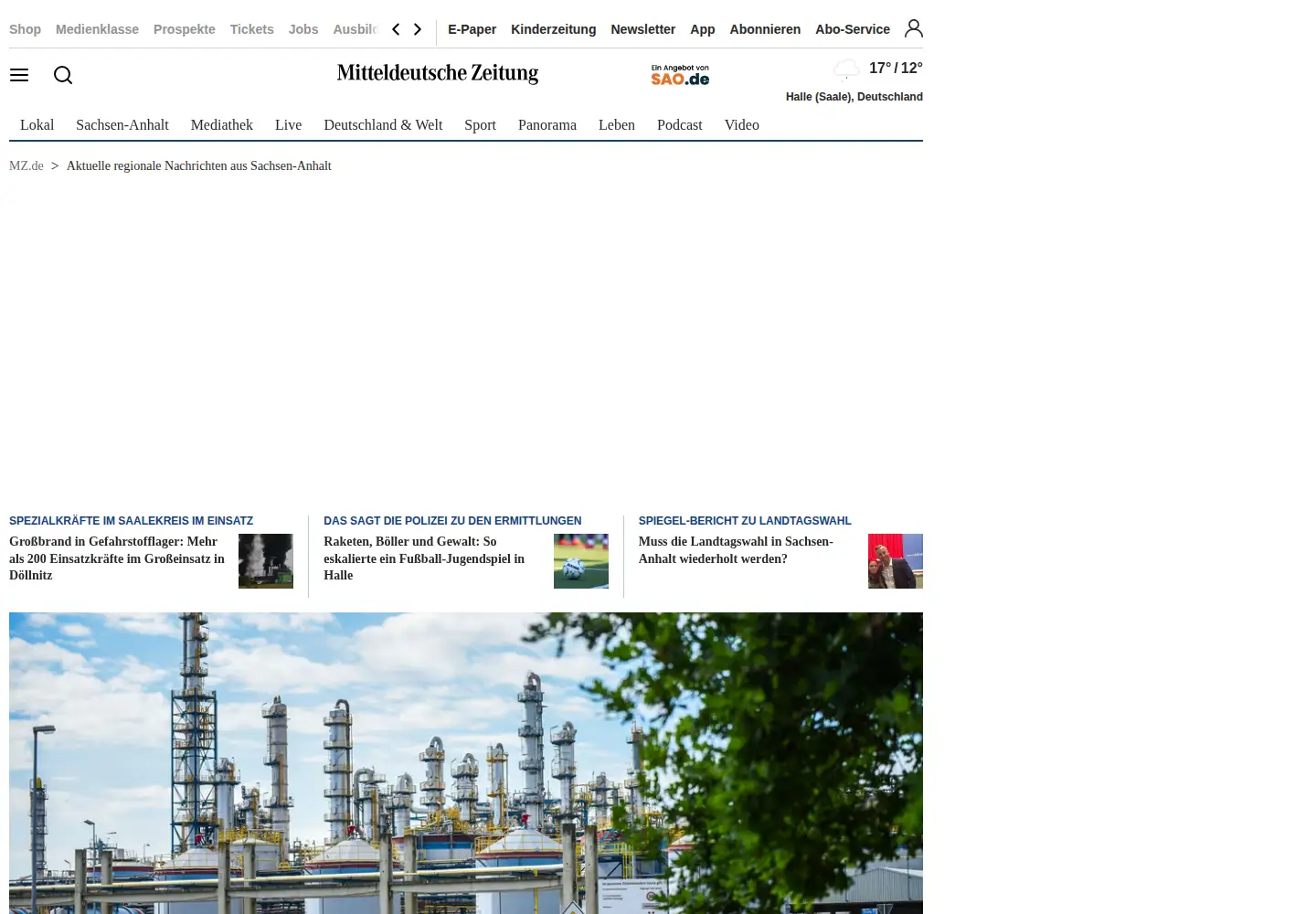Open the Lokal section
The image size is (1316, 914).
[x=37, y=125]
